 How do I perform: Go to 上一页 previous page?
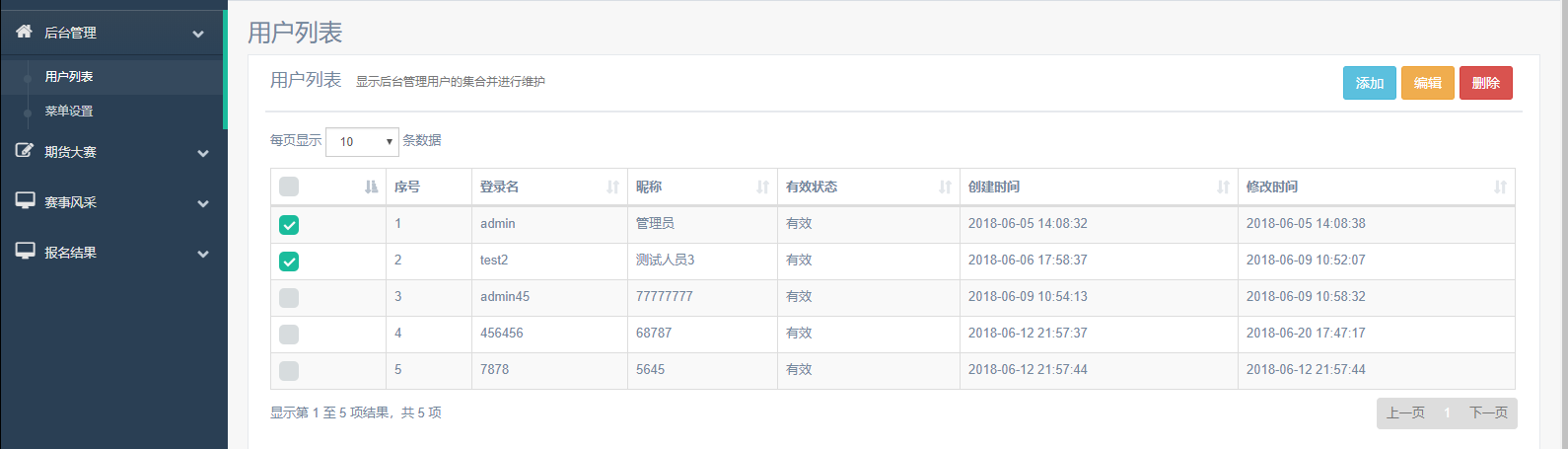(x=1405, y=412)
